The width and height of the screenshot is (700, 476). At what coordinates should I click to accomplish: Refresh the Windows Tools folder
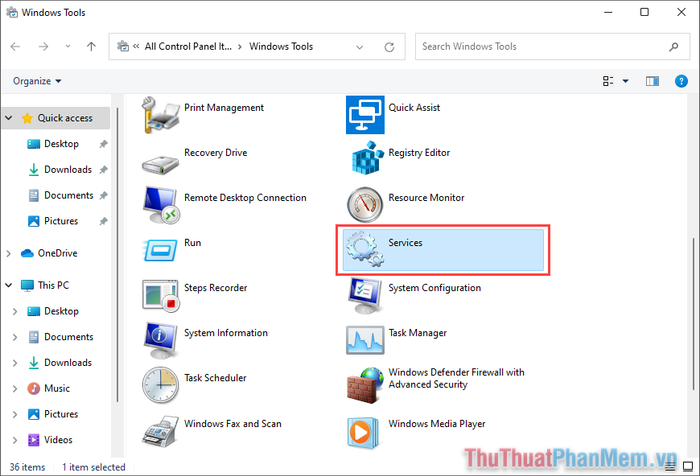389,47
